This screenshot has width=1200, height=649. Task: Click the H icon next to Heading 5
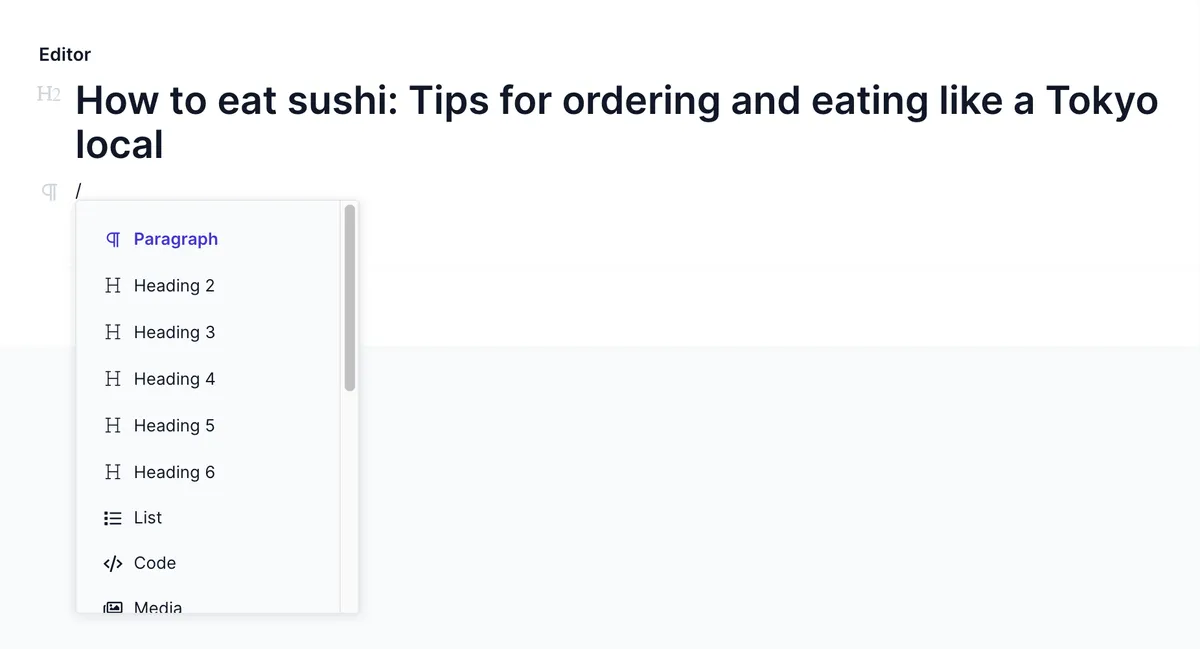point(113,425)
